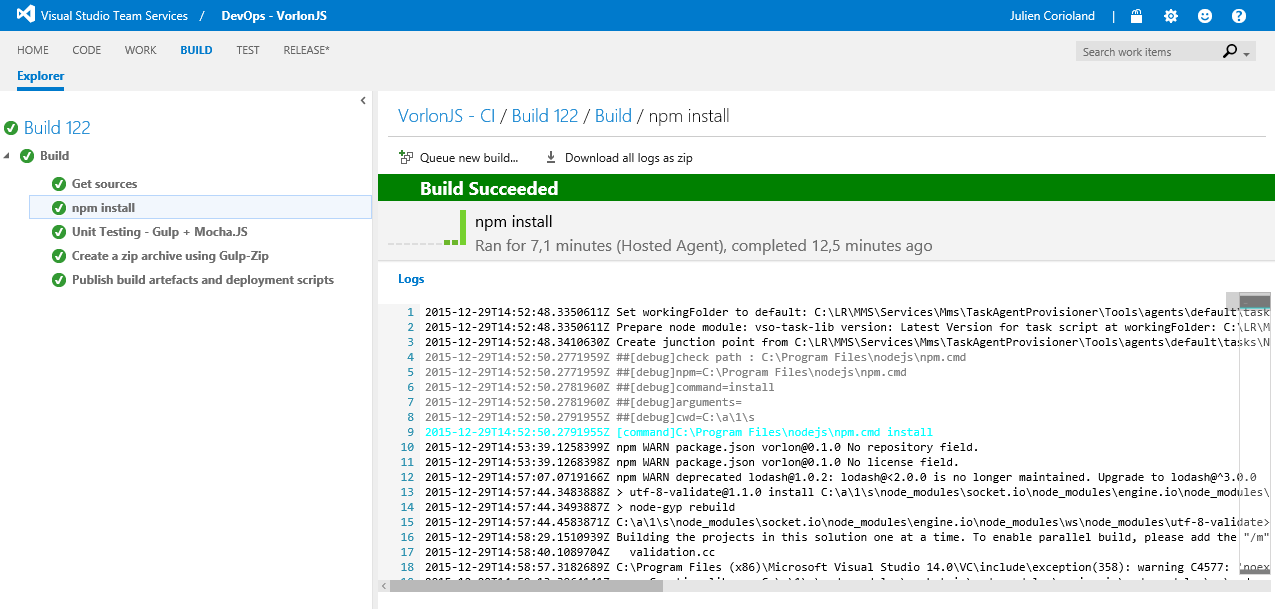The width and height of the screenshot is (1275, 609).
Task: Switch to the RELEASE* tab
Action: 305,50
